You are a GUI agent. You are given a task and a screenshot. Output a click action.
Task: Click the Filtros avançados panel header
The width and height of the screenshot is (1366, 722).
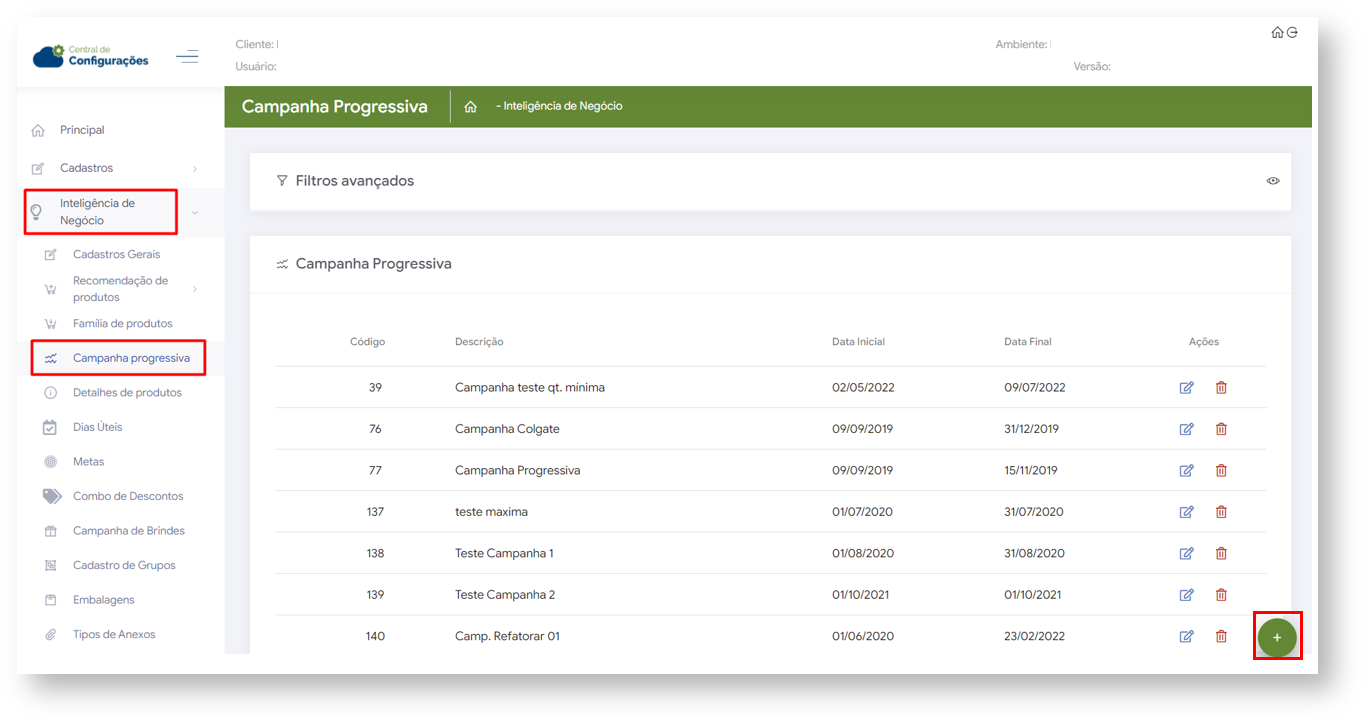[355, 181]
